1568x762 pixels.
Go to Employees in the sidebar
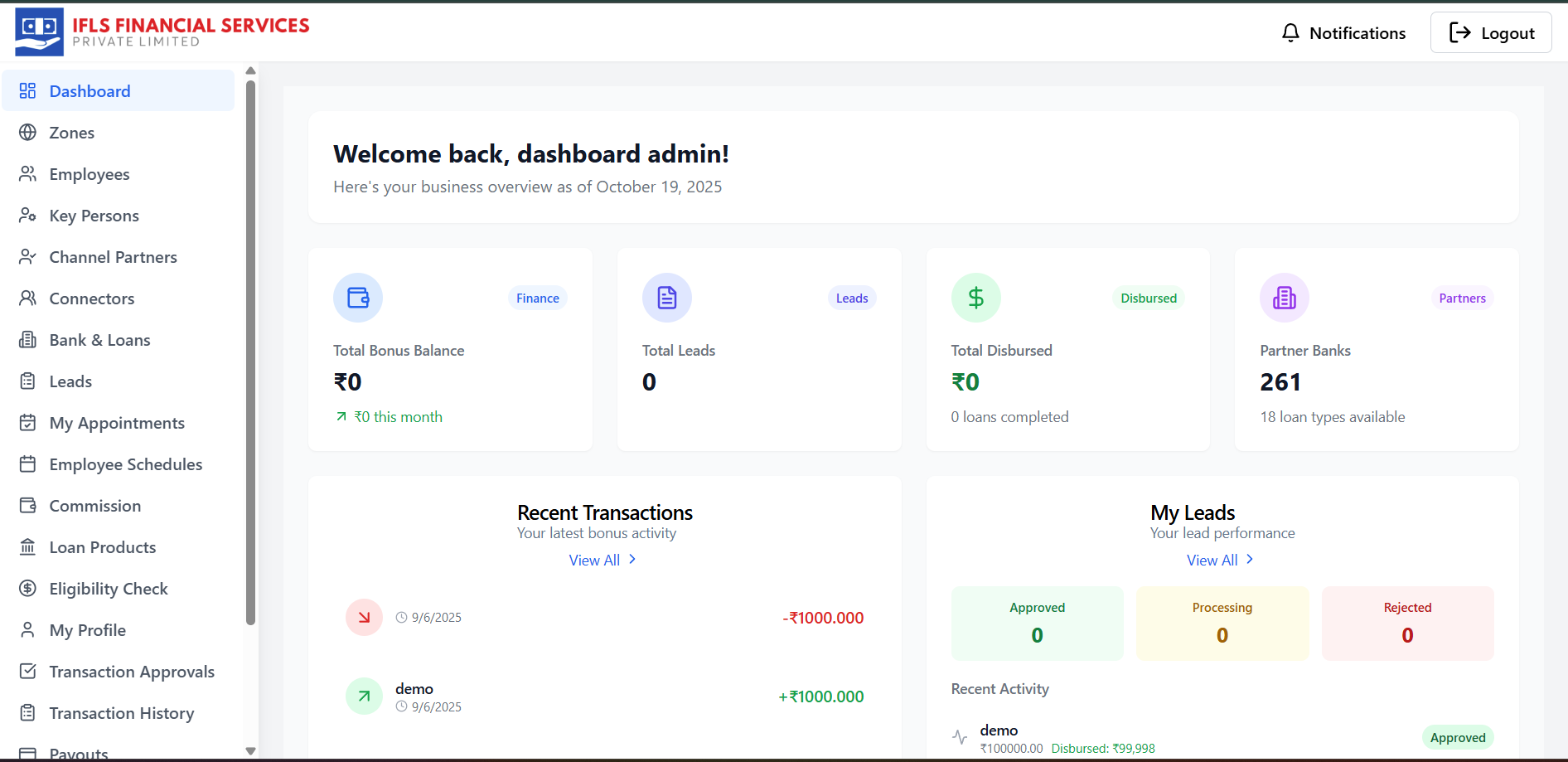(89, 174)
